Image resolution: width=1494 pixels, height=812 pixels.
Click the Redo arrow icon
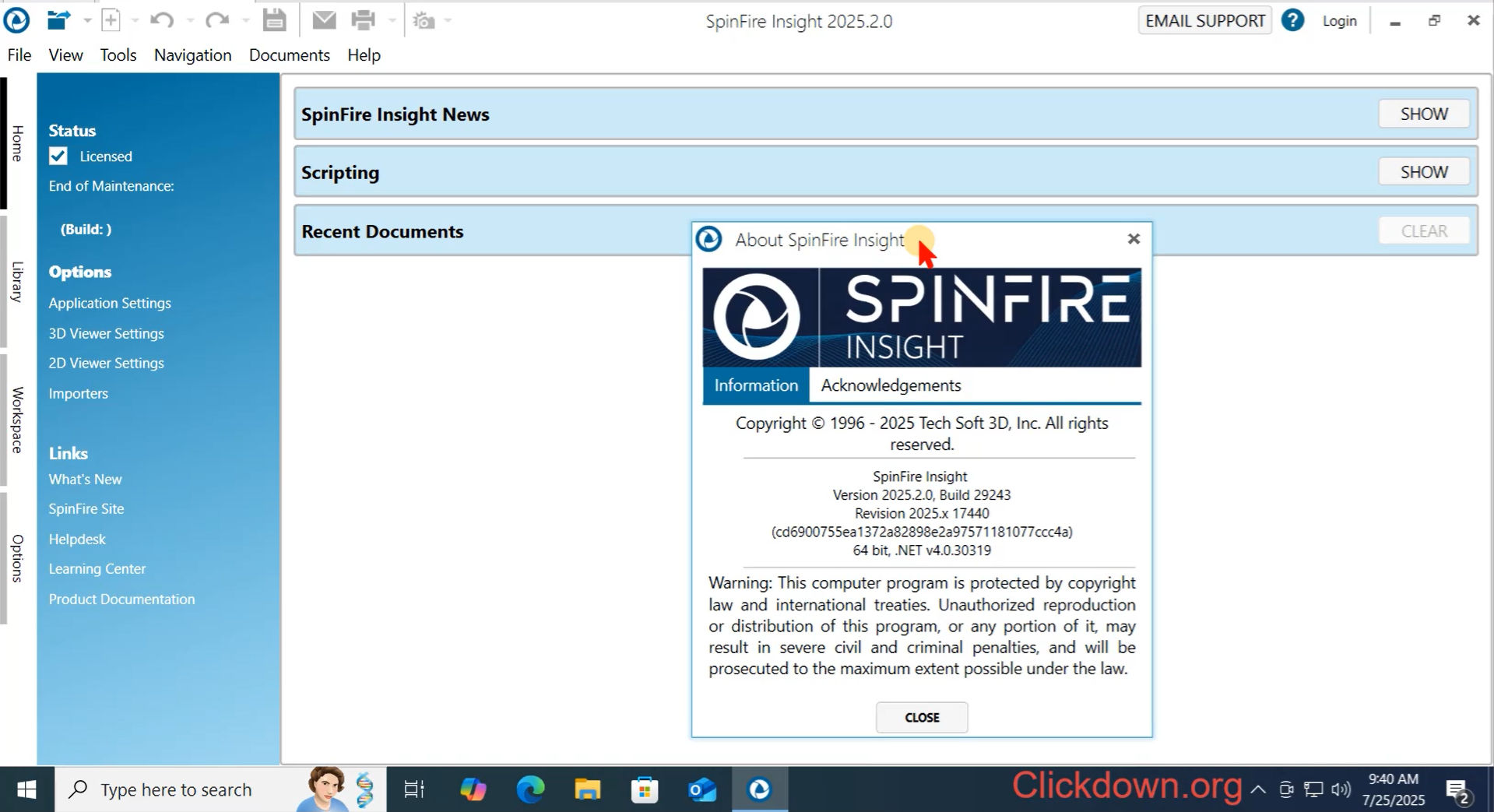[x=216, y=19]
